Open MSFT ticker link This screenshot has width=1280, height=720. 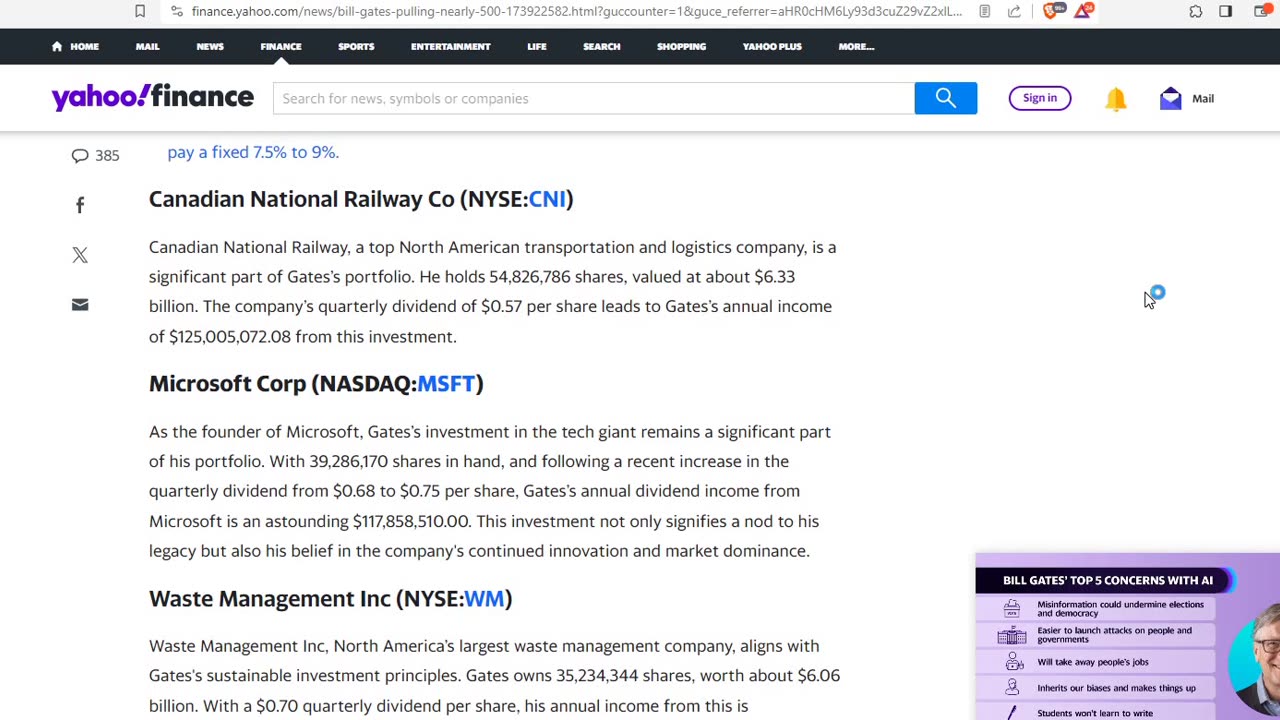point(446,384)
